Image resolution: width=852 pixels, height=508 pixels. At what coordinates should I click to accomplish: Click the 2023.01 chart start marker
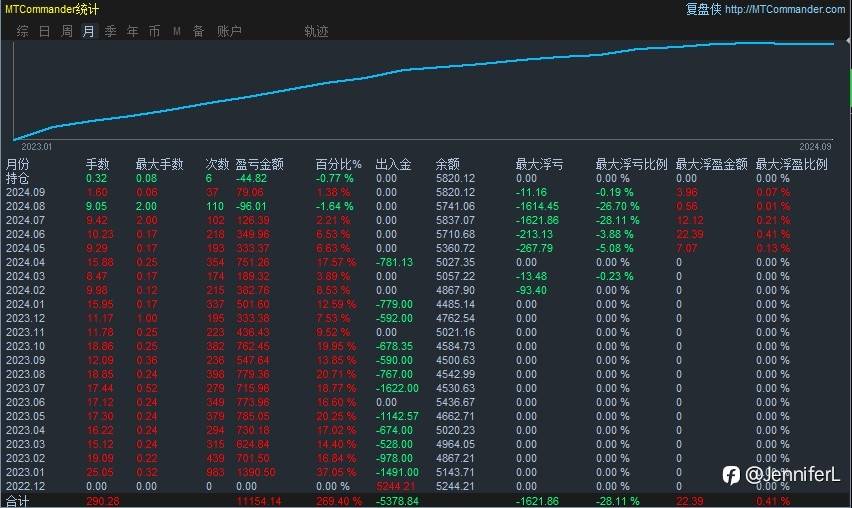(x=36, y=147)
